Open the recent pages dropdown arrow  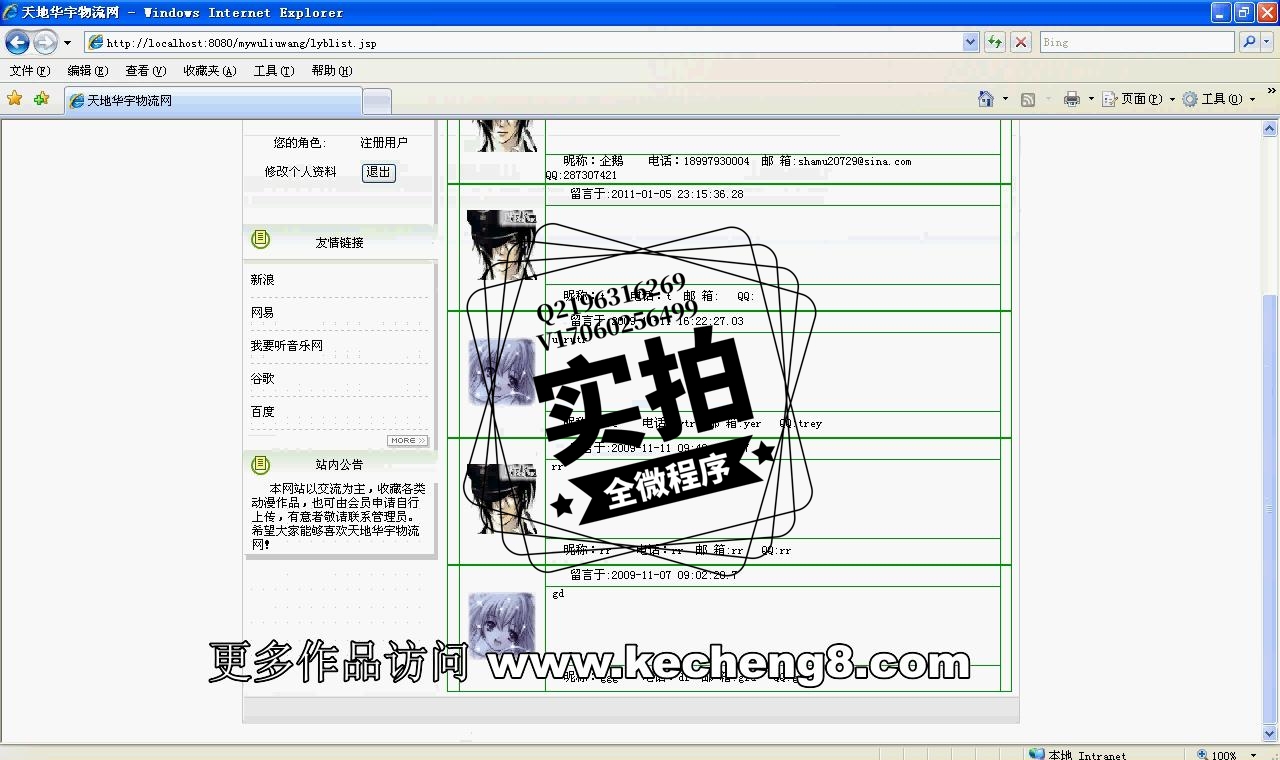click(67, 43)
